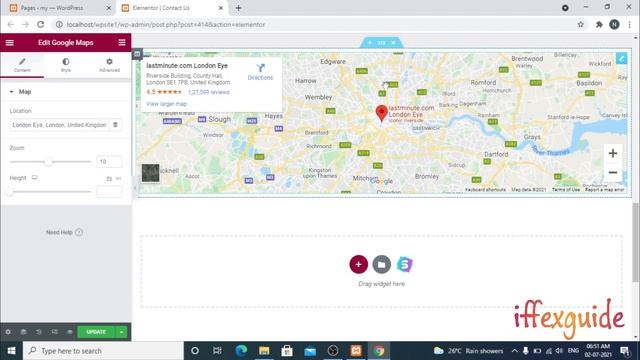This screenshot has width=640, height=360.
Task: Open Chrome profile N avatar
Action: (x=614, y=24)
